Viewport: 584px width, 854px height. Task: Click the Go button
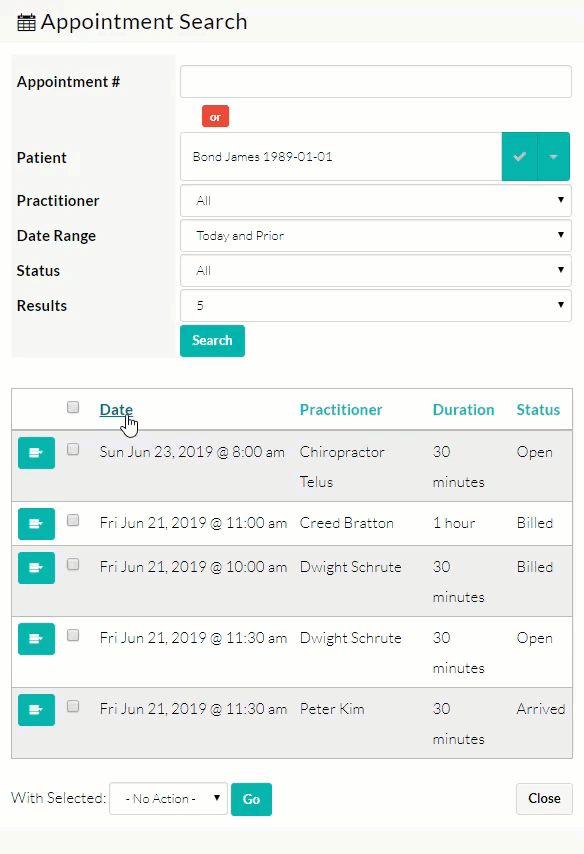point(251,799)
